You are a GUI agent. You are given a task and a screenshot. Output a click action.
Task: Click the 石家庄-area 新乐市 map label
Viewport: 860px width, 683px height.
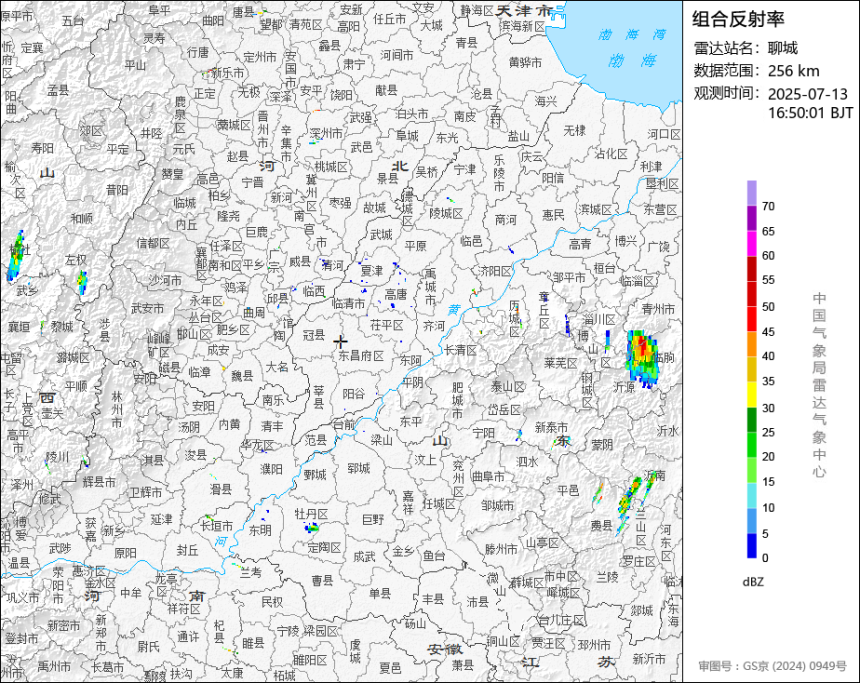(228, 73)
